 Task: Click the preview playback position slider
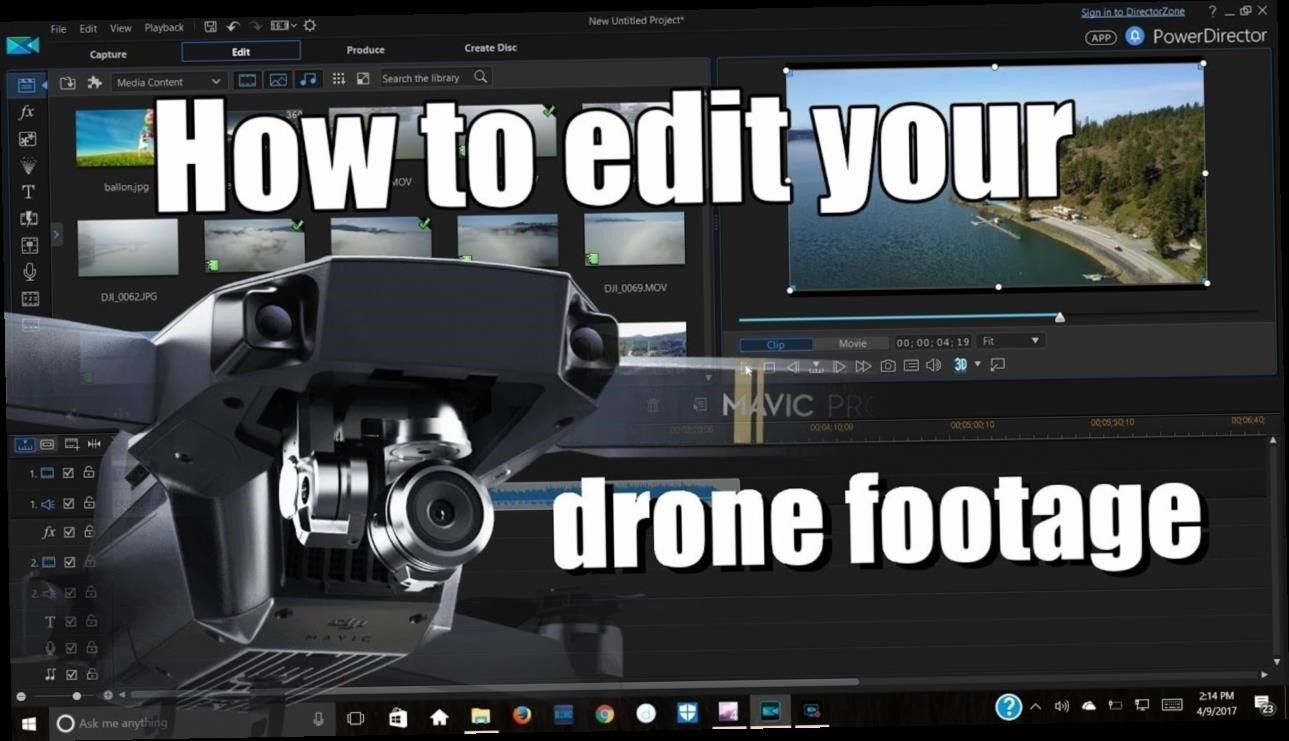tap(1059, 318)
